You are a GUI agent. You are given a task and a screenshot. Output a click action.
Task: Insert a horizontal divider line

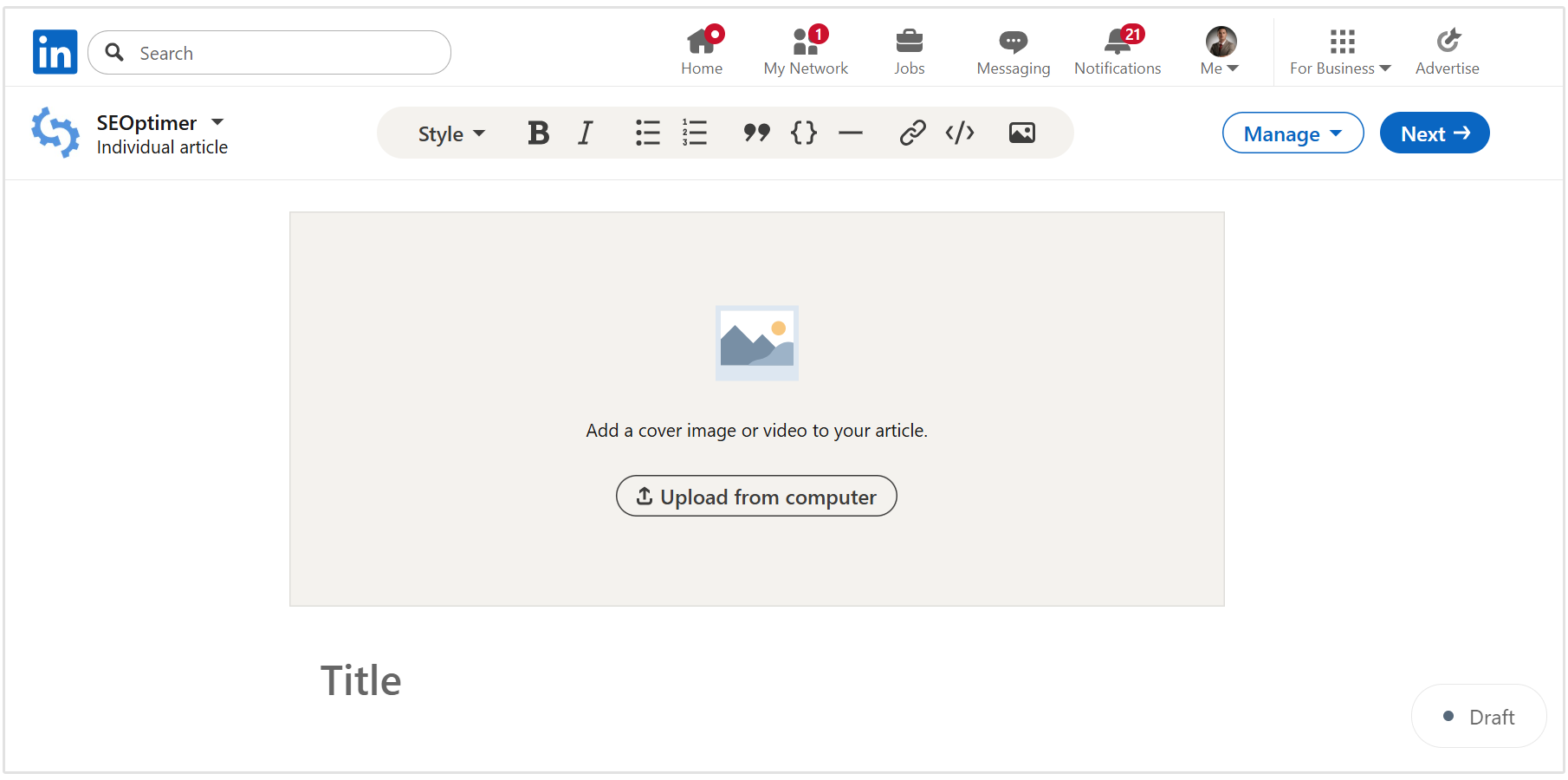[x=851, y=133]
